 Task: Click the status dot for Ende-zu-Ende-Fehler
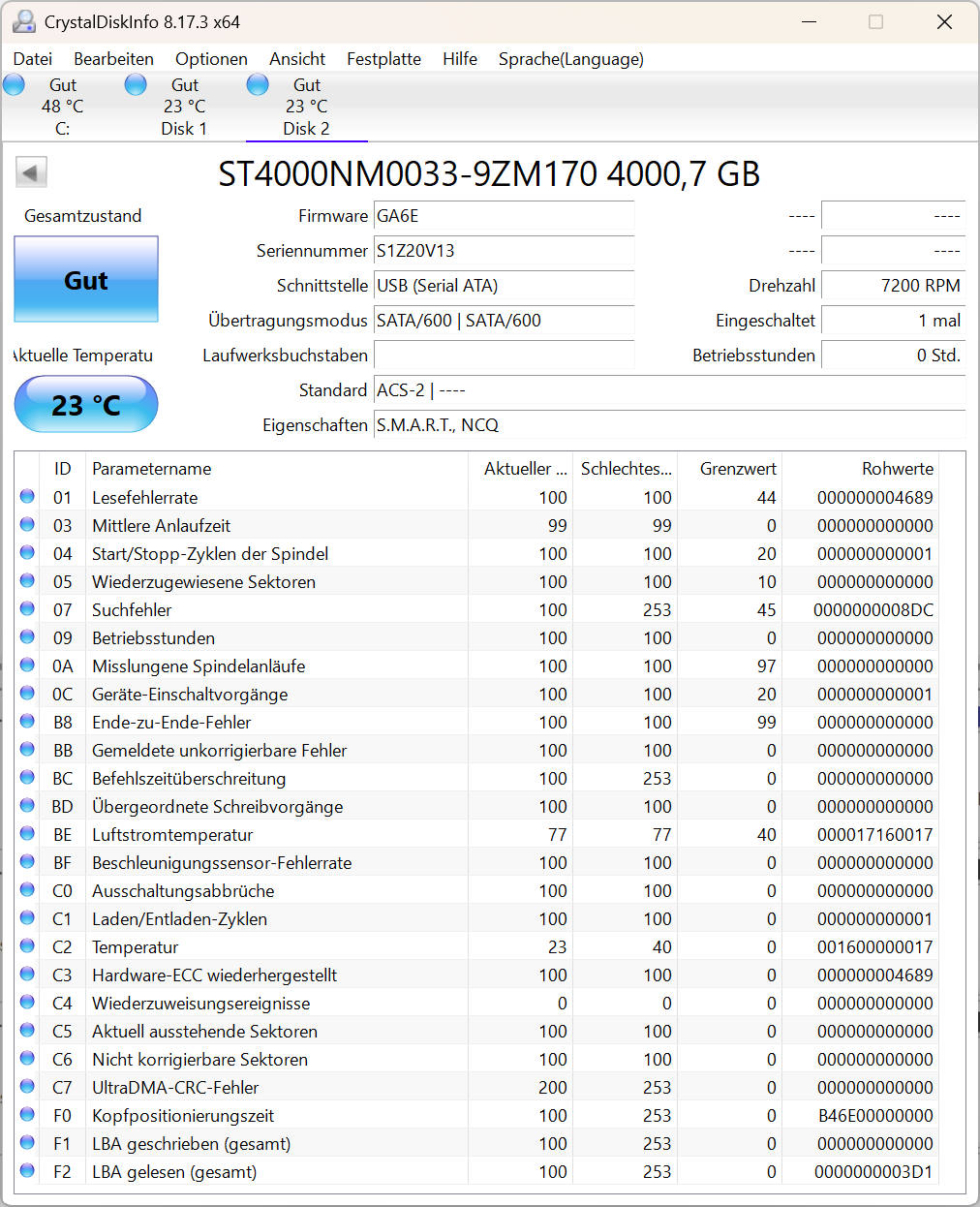pos(27,722)
